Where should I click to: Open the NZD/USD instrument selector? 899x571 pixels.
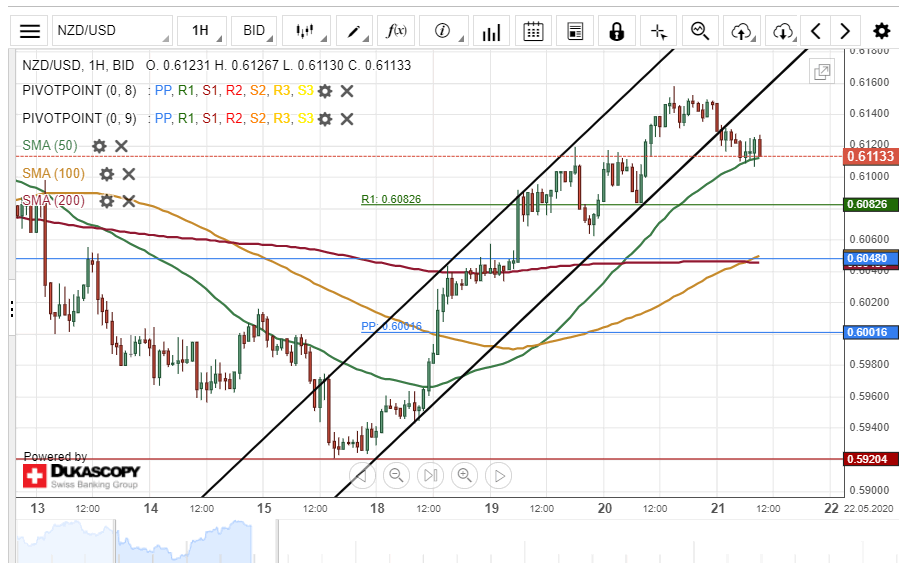tap(110, 30)
